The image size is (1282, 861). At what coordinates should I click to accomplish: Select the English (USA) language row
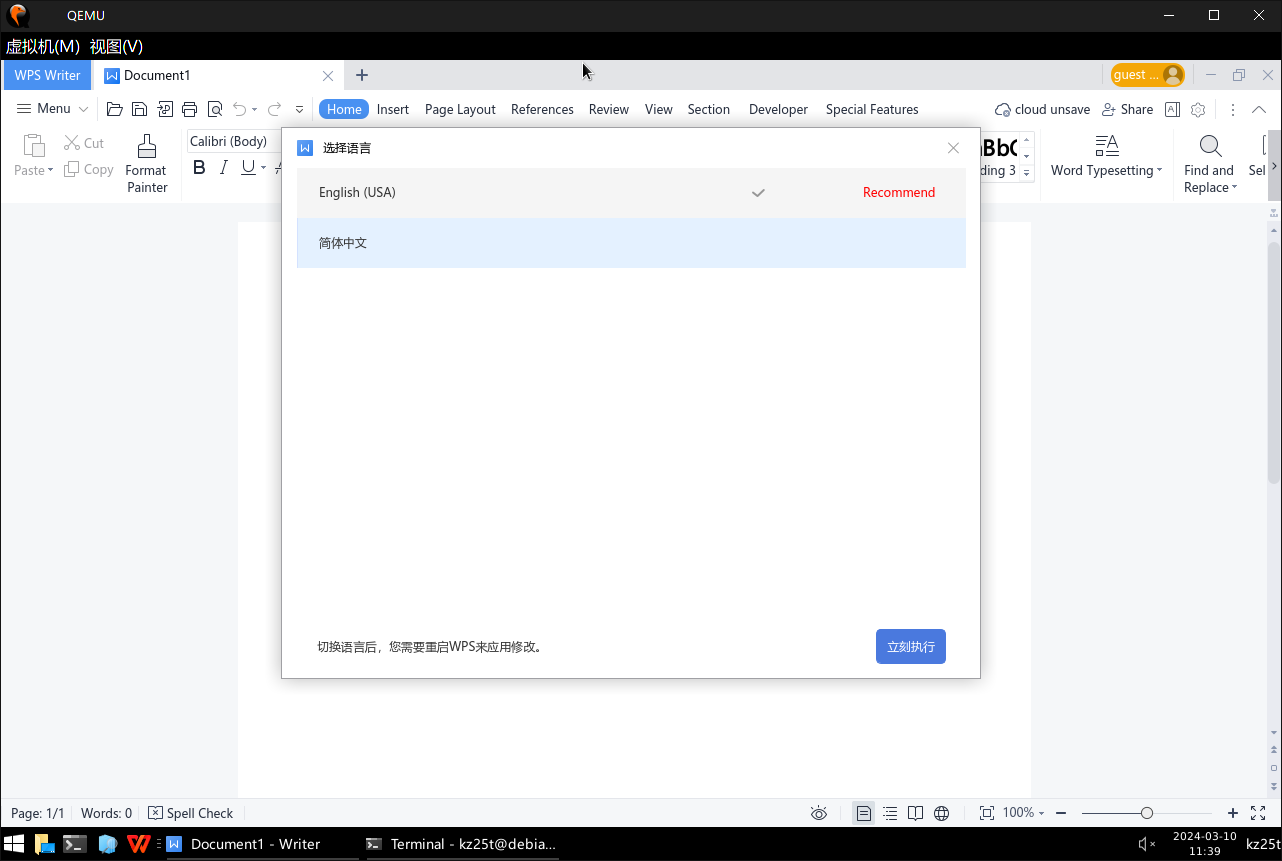(631, 192)
